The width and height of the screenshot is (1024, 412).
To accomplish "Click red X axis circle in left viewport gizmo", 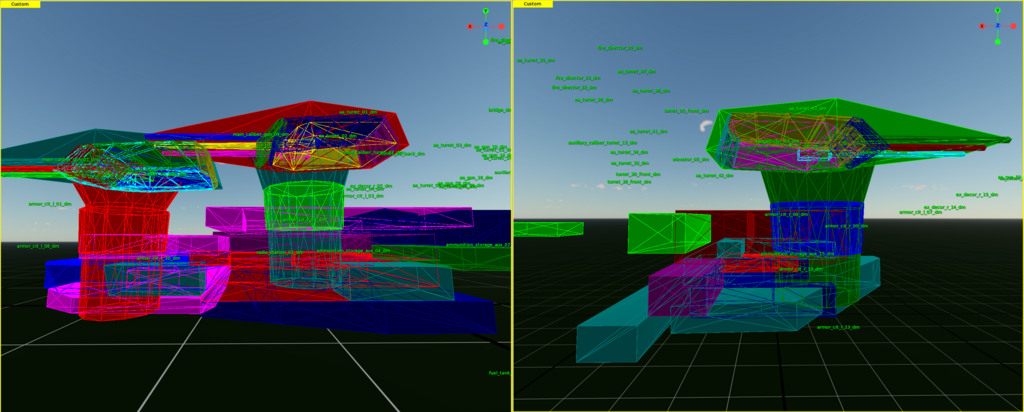I will (470, 26).
